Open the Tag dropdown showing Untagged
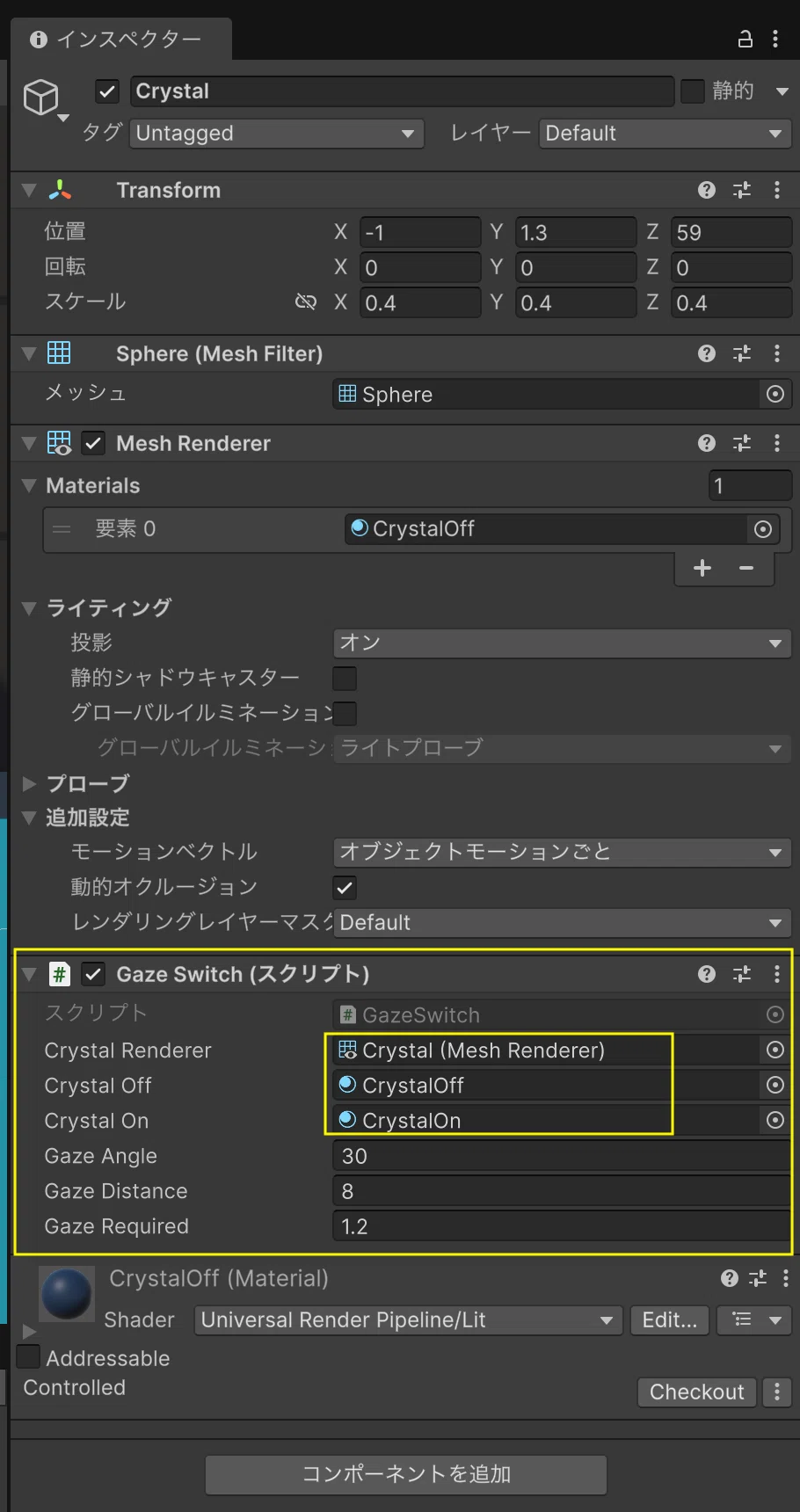 click(277, 134)
